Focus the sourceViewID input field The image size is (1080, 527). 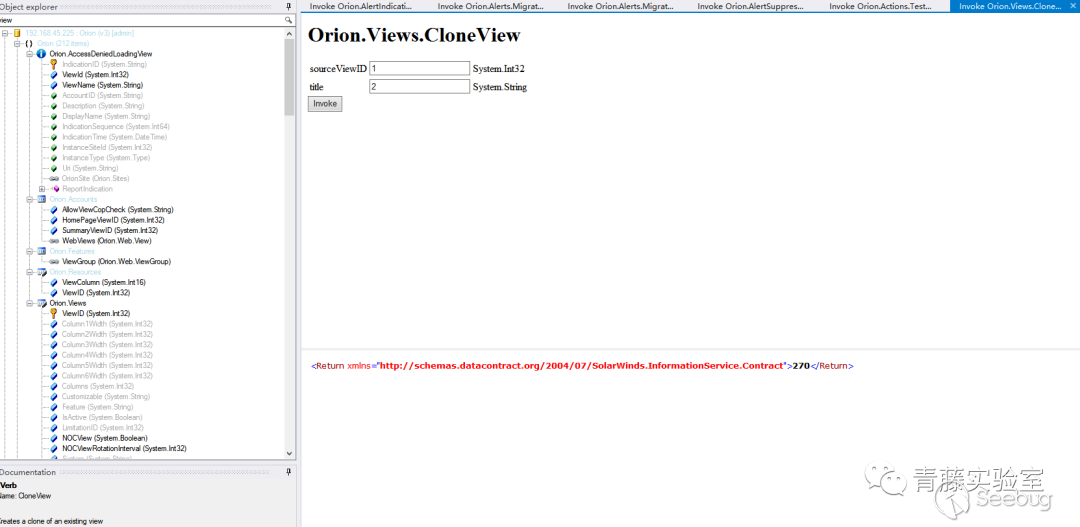(x=419, y=68)
